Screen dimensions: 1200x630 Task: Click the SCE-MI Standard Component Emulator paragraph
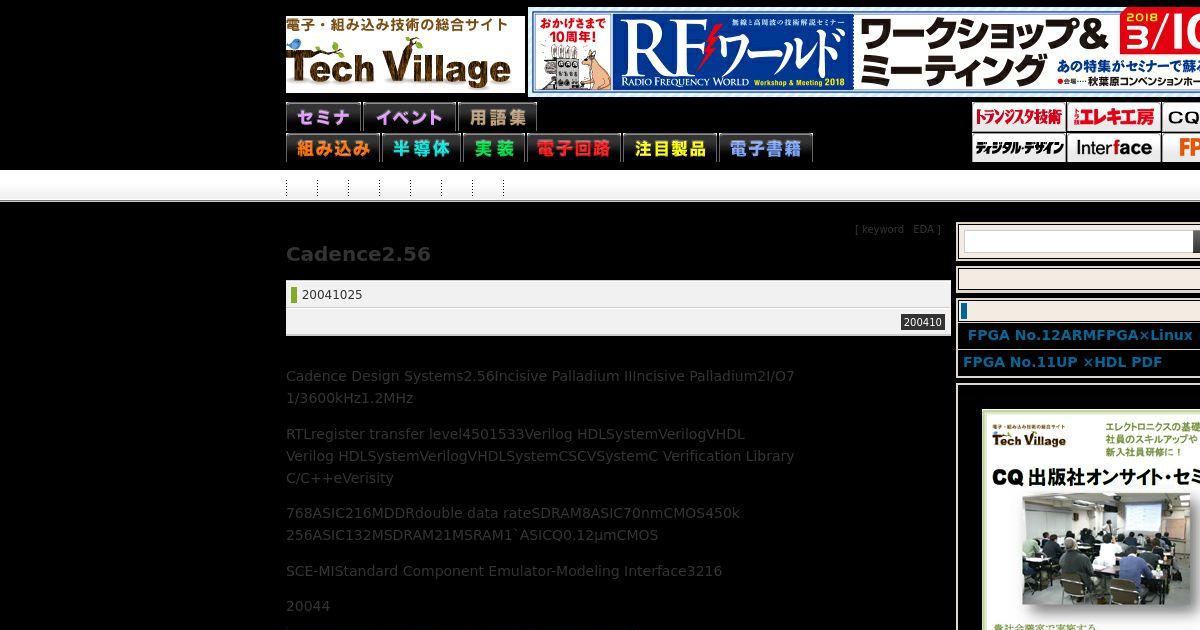click(x=504, y=571)
